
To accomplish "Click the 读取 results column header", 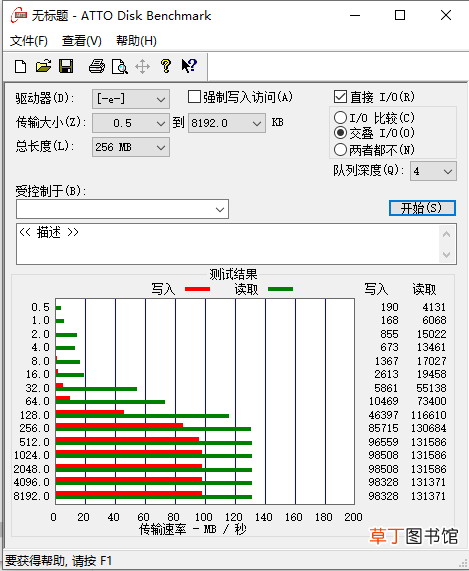I will click(x=424, y=290).
